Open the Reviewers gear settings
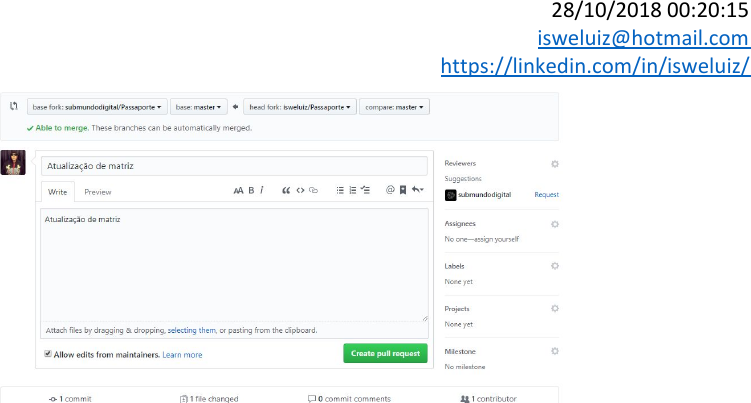This screenshot has height=403, width=751. [555, 164]
